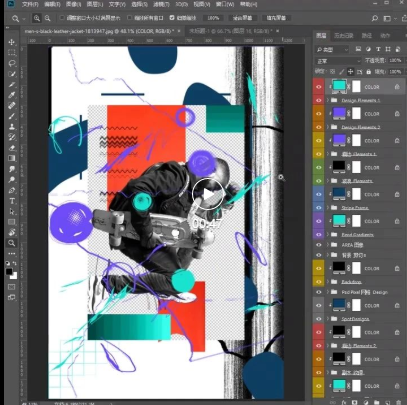Screen dimensions: 407x405
Task: Open the 类型 layer filter dropdown
Action: 332,49
